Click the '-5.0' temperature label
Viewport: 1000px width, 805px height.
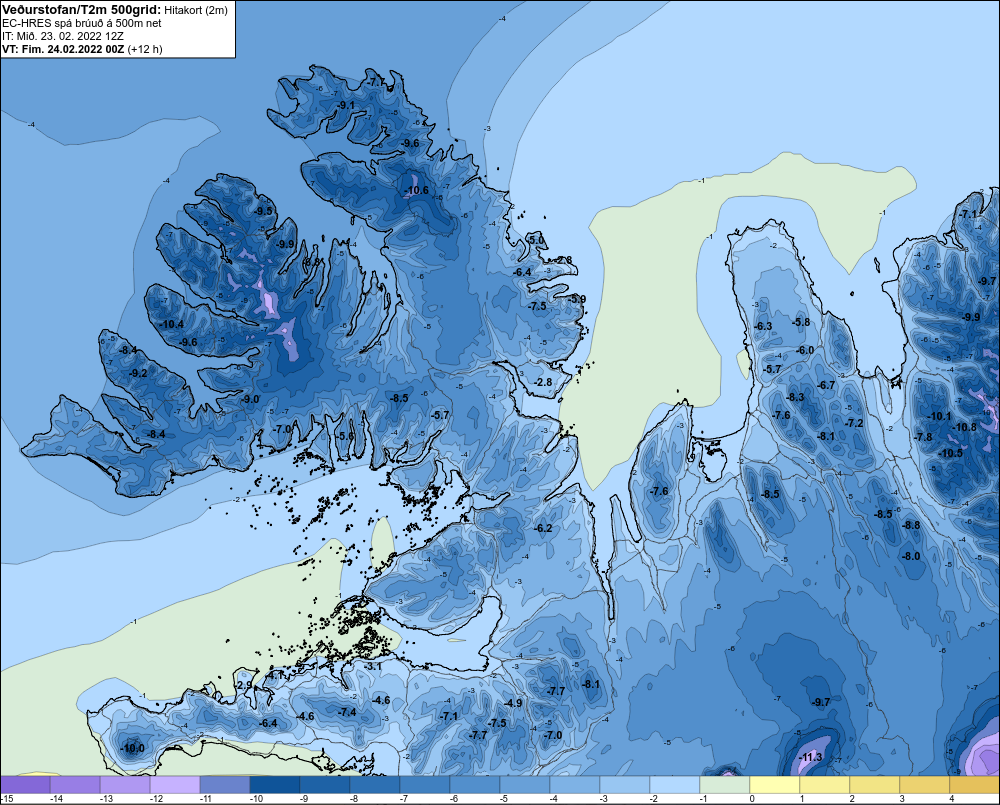pos(537,240)
